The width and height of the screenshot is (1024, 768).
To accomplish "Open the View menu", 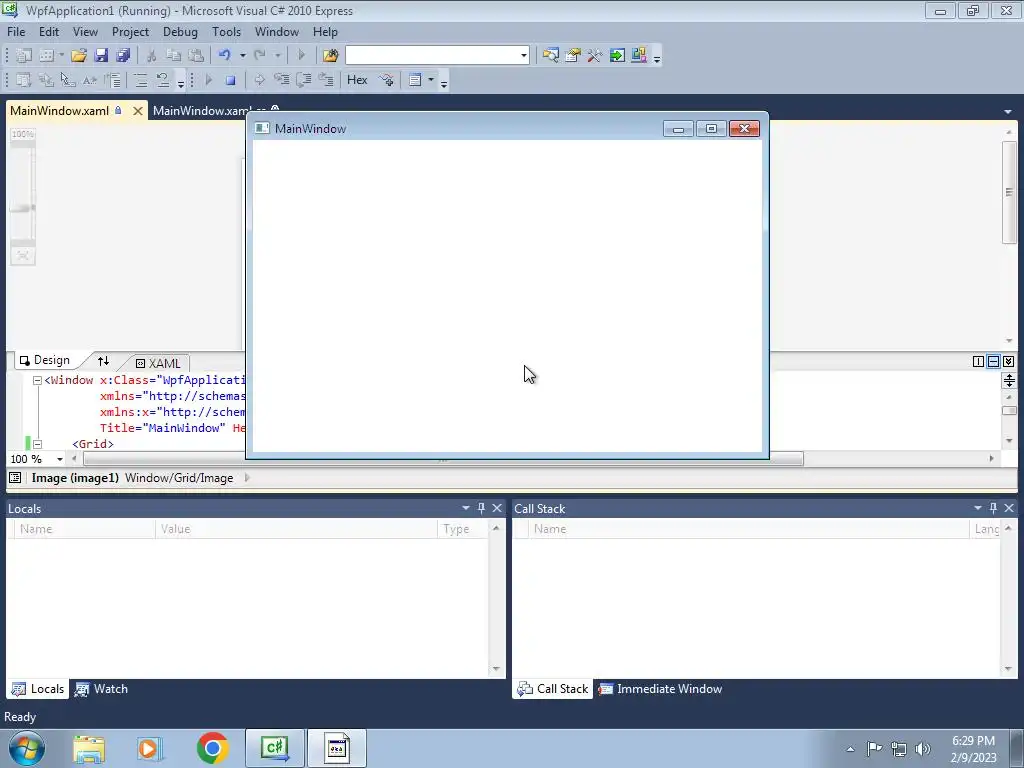I will (86, 31).
